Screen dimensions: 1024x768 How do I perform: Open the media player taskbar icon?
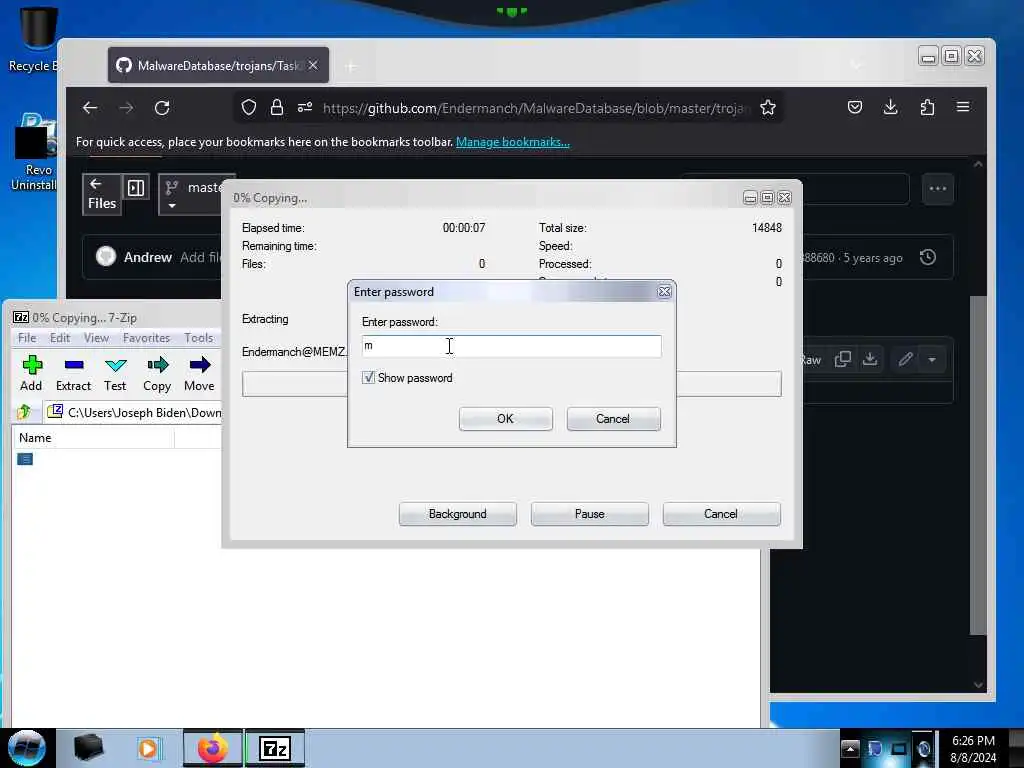148,748
